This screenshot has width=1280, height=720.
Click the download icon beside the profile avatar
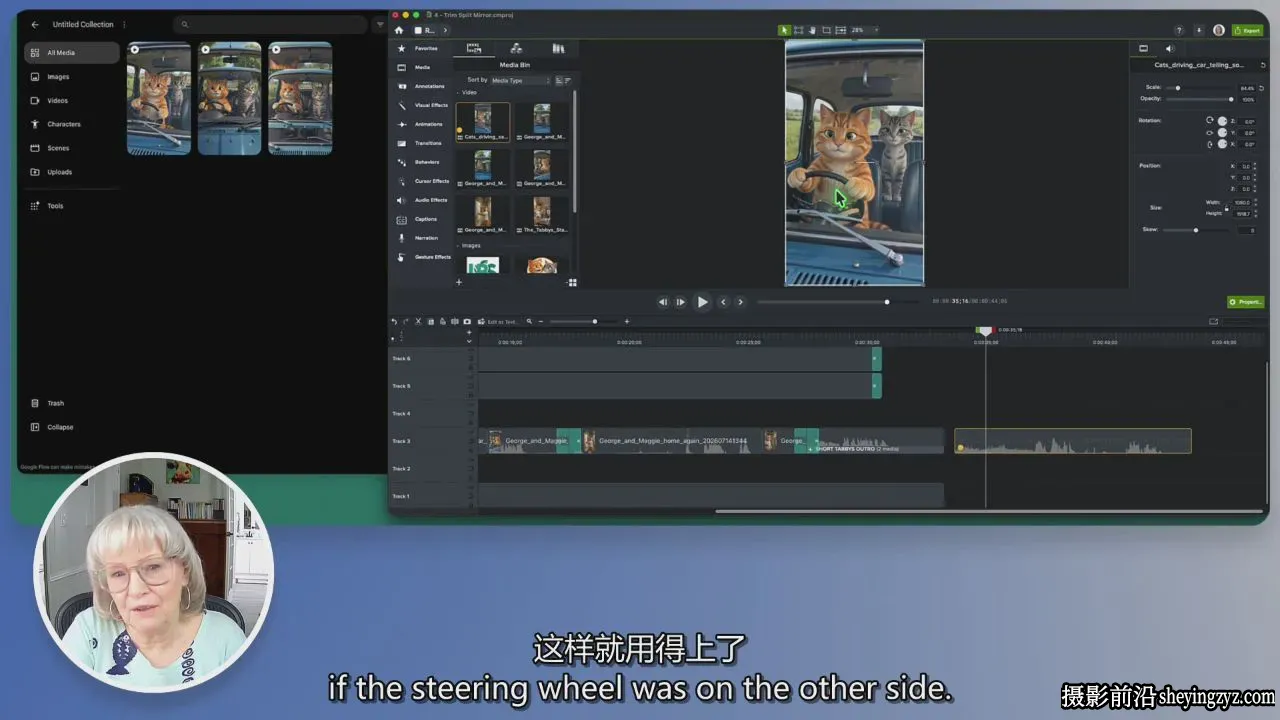click(x=1199, y=30)
